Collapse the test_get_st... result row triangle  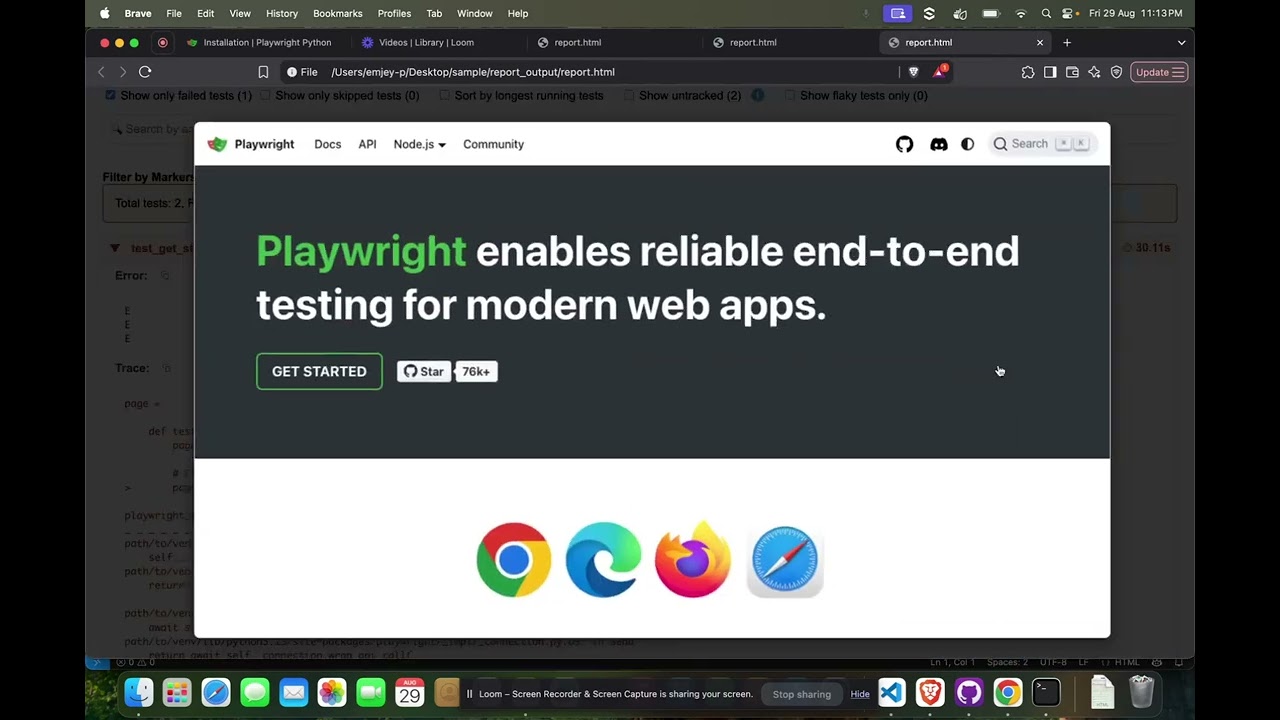[115, 248]
